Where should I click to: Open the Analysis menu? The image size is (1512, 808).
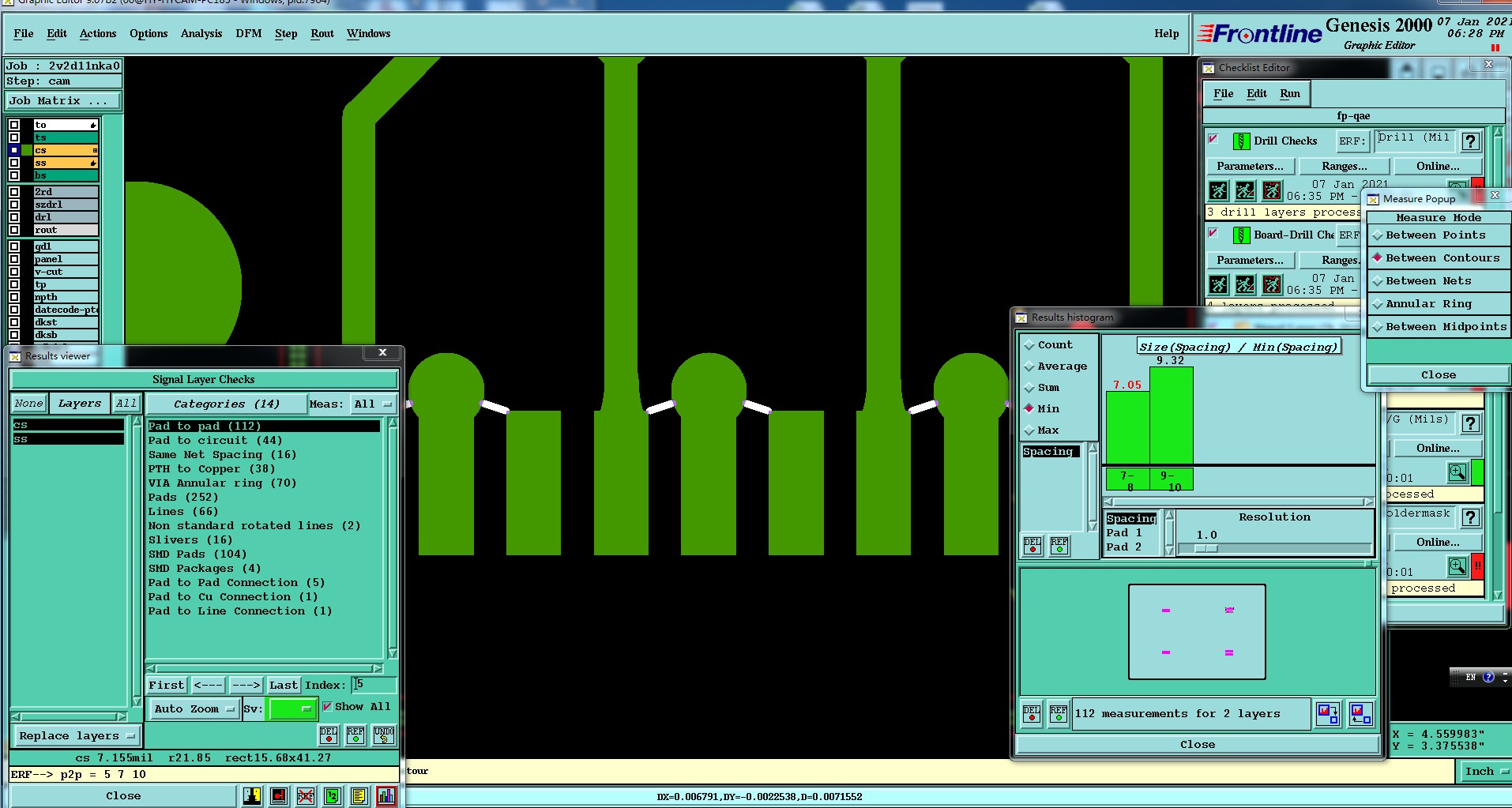click(201, 34)
